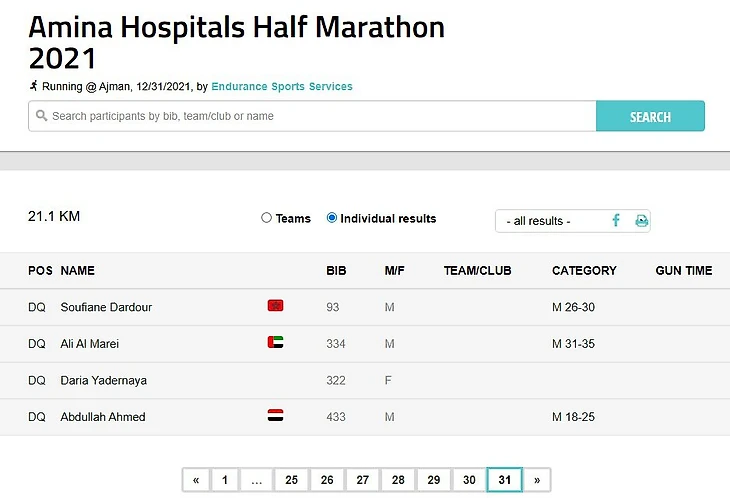Select the Teams radio button
Viewport: 730px width, 498px height.
coord(267,218)
